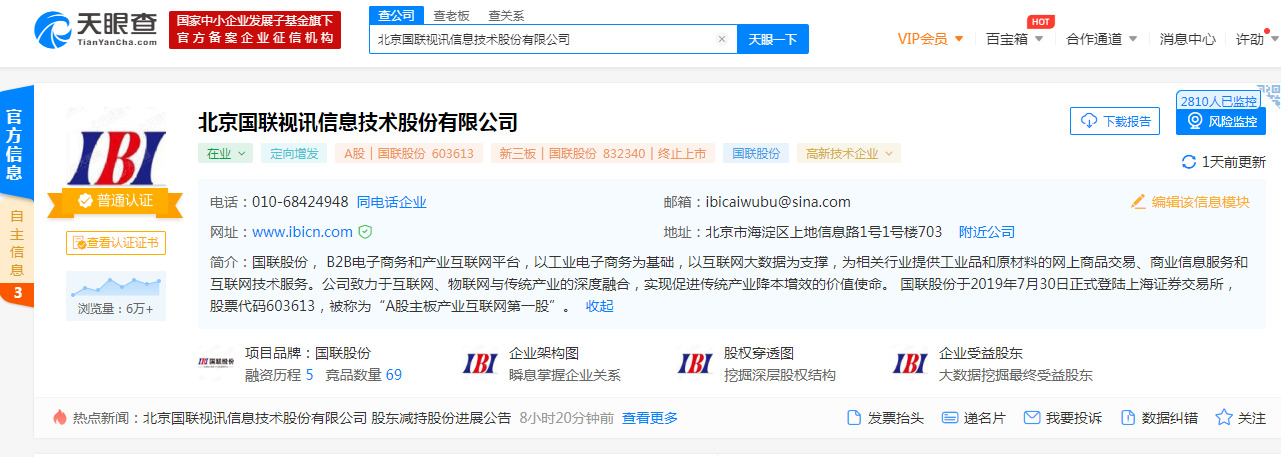Click the 数据纠错 icon

point(1128,418)
